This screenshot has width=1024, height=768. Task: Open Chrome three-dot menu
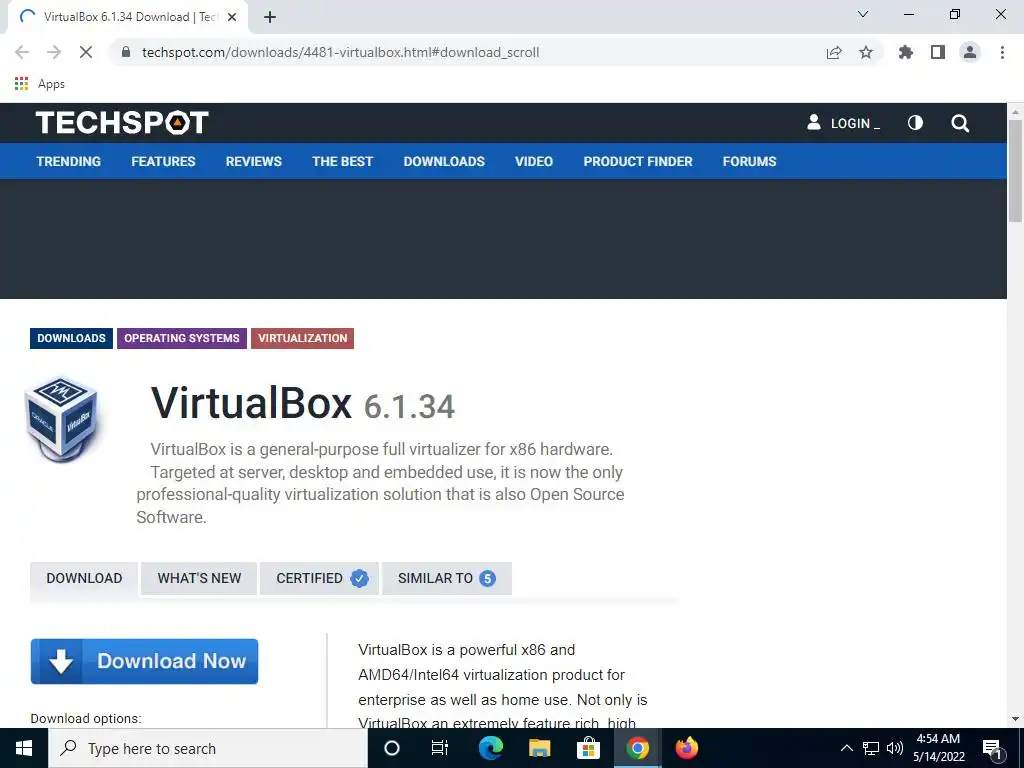point(1002,52)
